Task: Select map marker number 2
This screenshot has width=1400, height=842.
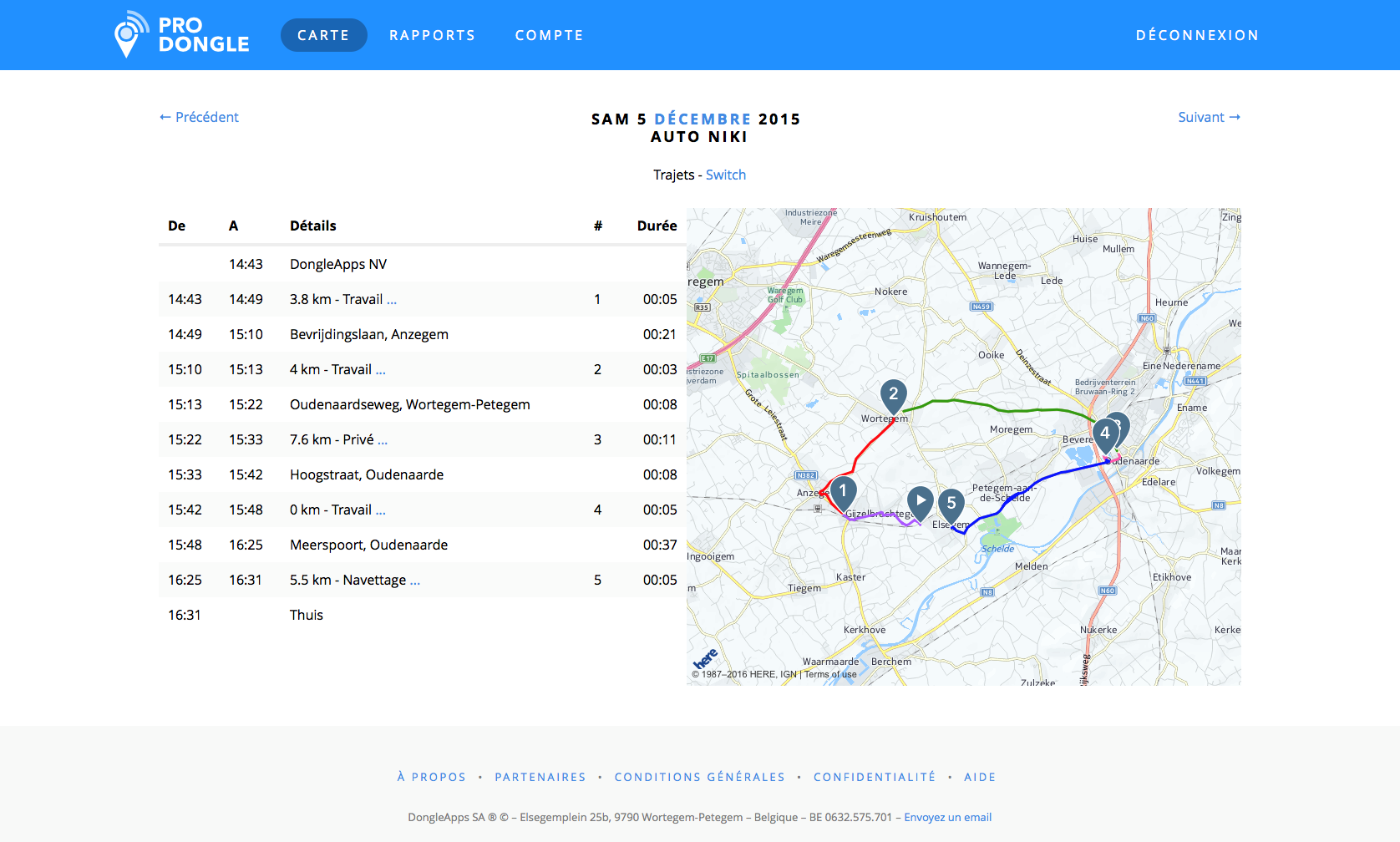Action: (893, 393)
